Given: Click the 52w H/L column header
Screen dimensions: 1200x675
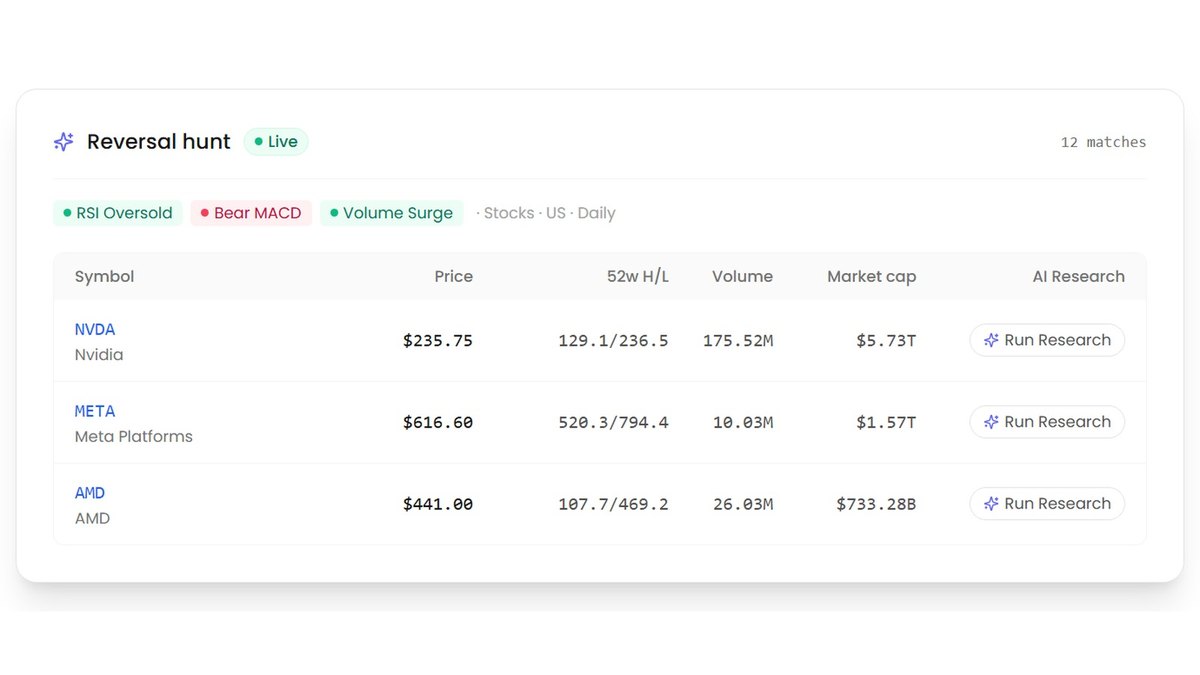Looking at the screenshot, I should (x=637, y=277).
